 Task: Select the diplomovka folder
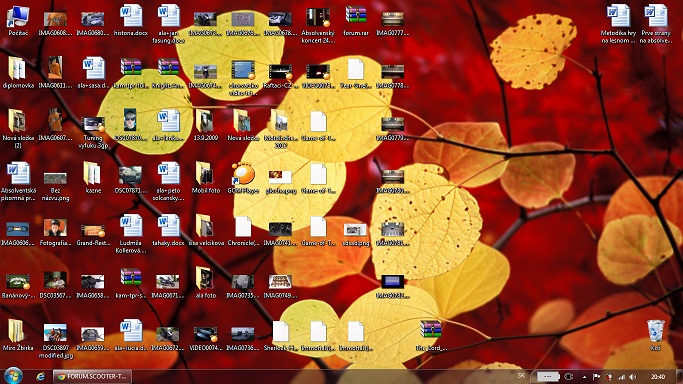(18, 73)
